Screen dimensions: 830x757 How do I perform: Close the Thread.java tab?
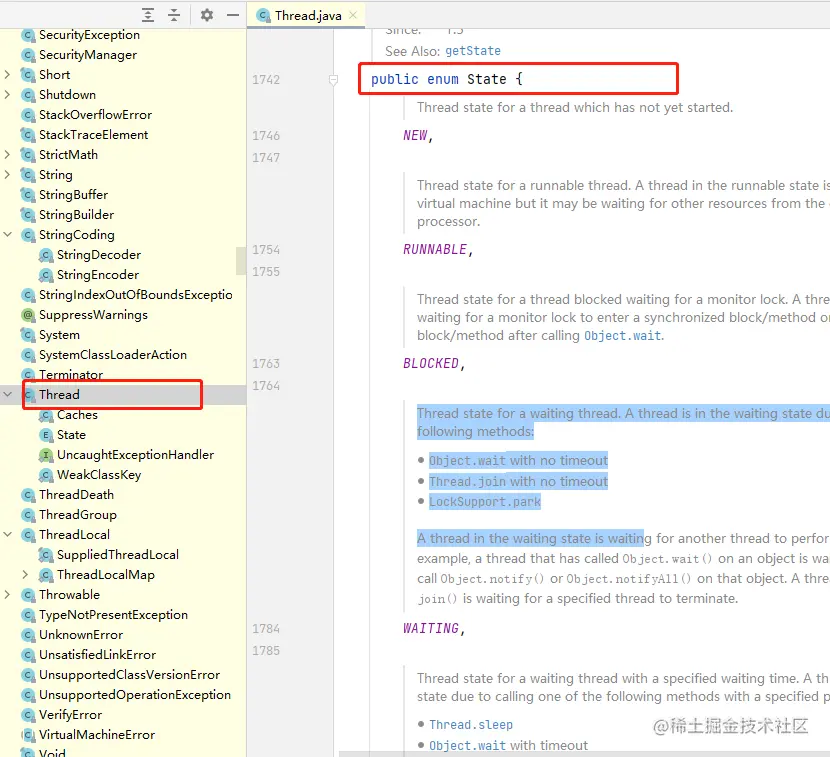click(353, 15)
